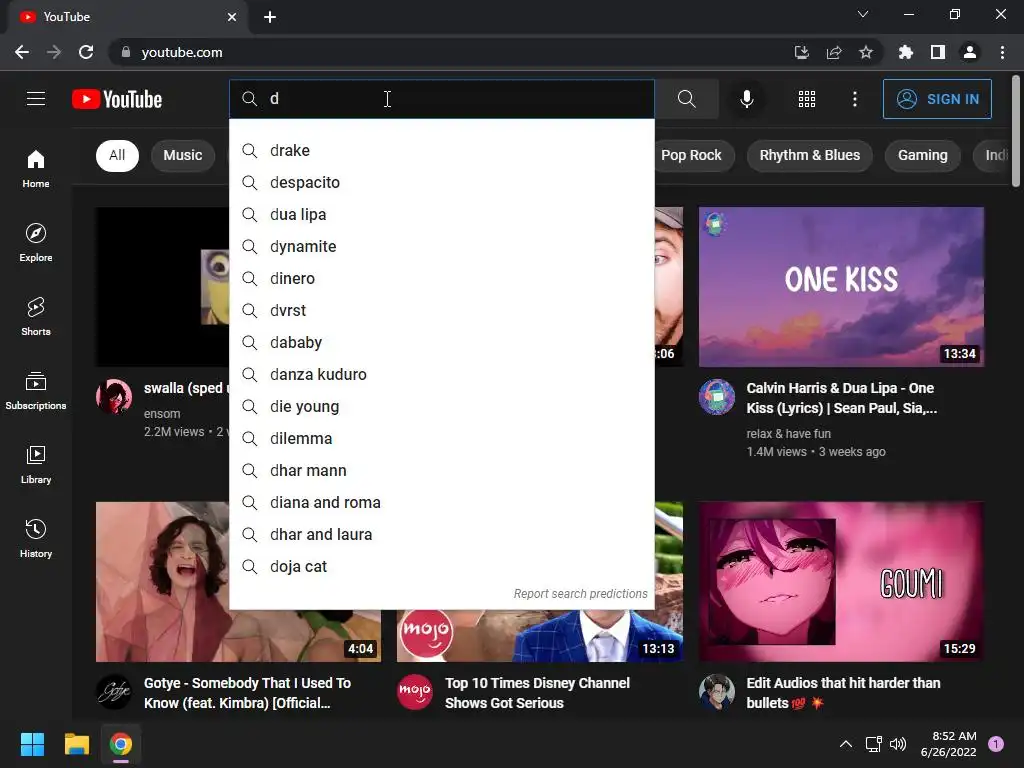This screenshot has width=1024, height=768.
Task: Open a new browser tab
Action: coord(270,17)
